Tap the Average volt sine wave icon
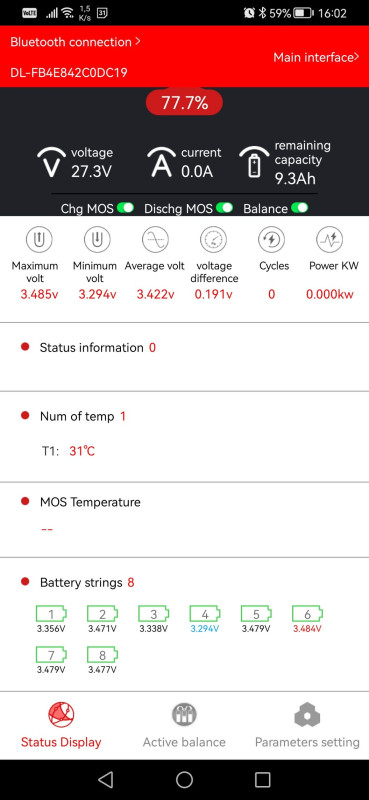Image resolution: width=369 pixels, height=800 pixels. click(155, 240)
